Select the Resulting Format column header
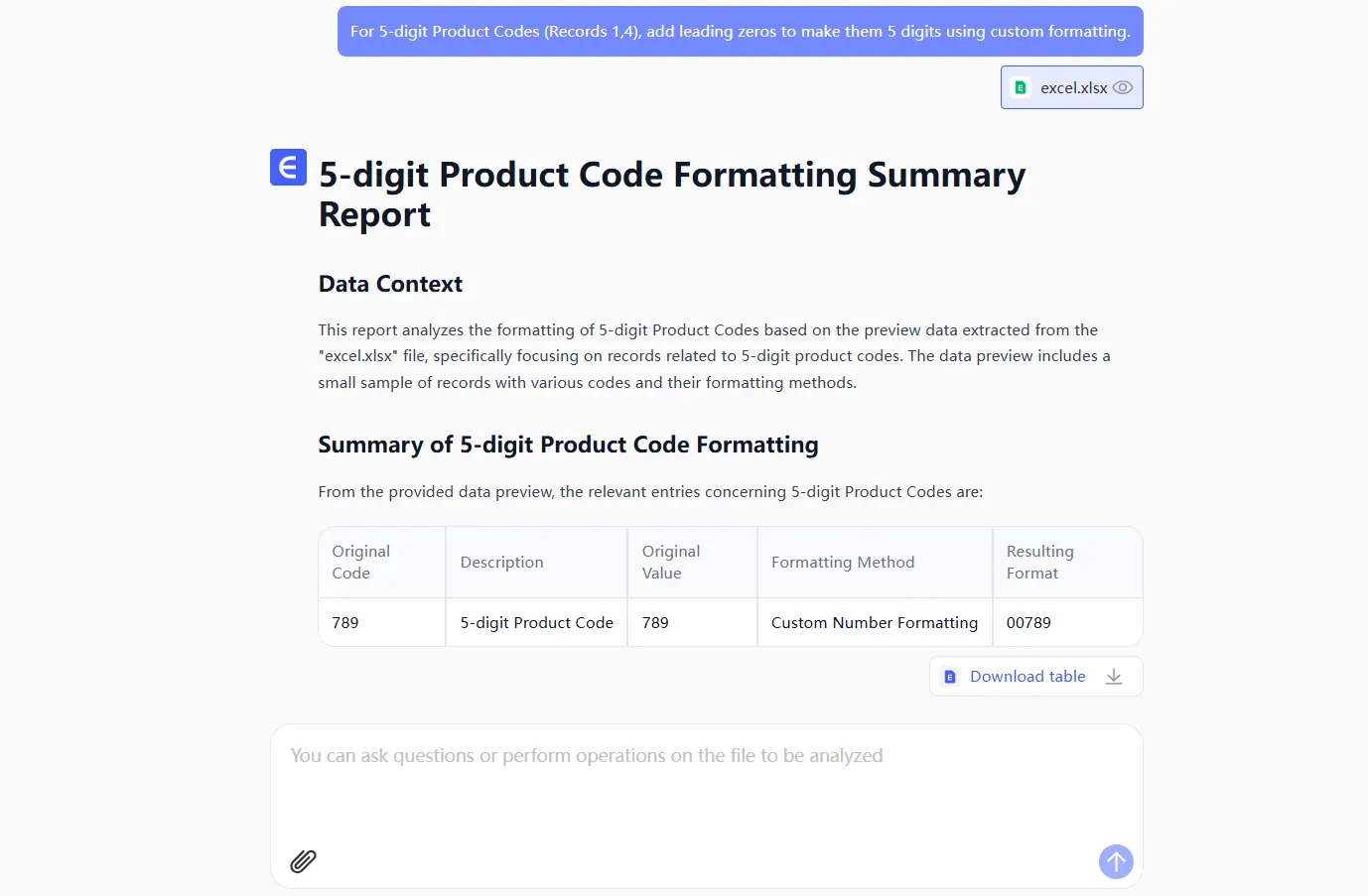 (1039, 562)
